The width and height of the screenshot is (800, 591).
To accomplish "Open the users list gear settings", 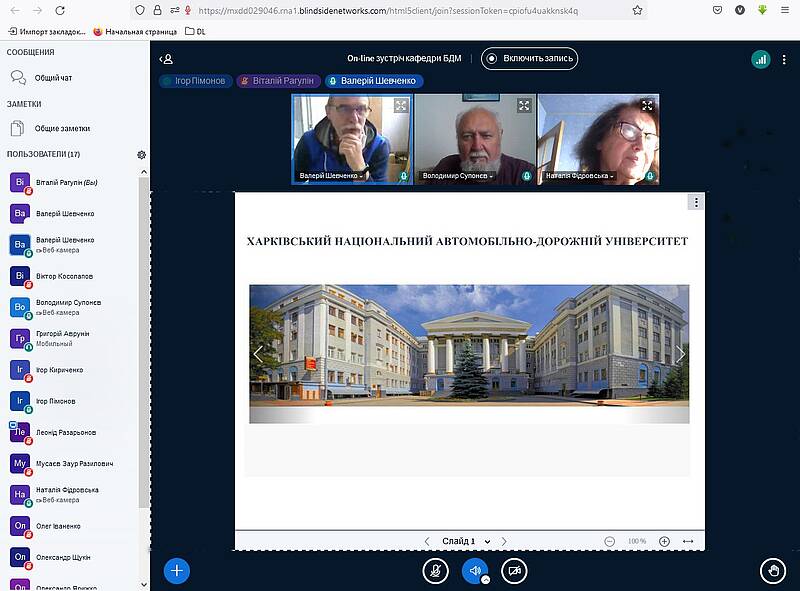I will pyautogui.click(x=141, y=155).
